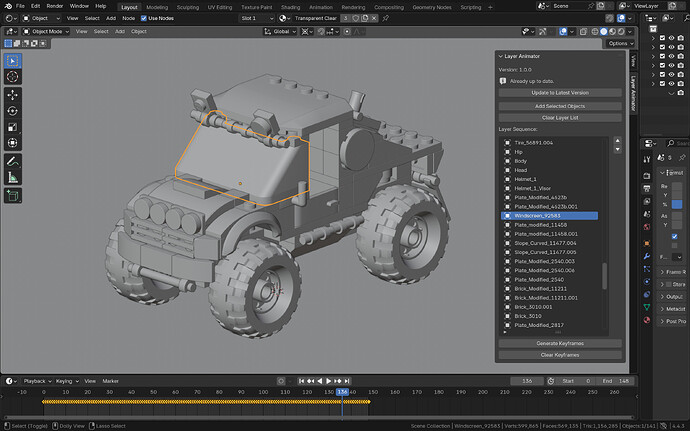Screen dimensions: 690x431
Task: Select the Add Cube tool
Action: [x=13, y=195]
